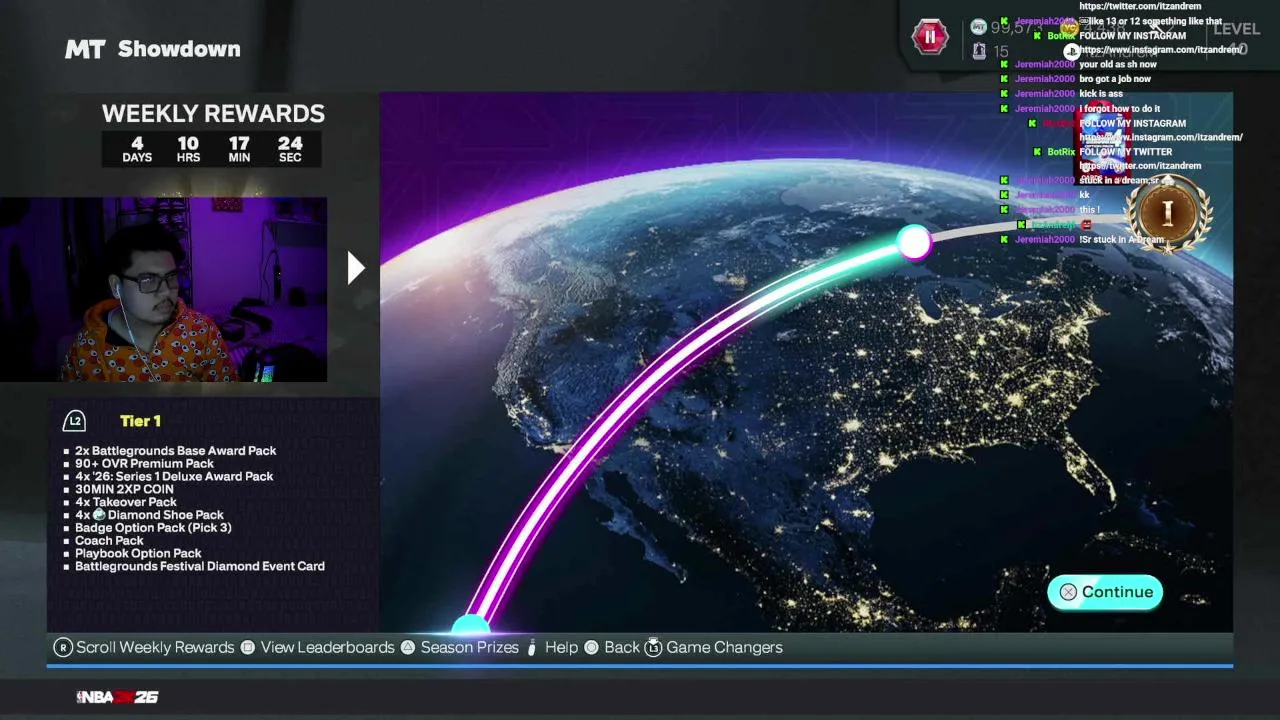
Task: Click 'Badge Option Pack (Pick 3)' reward
Action: tap(153, 528)
